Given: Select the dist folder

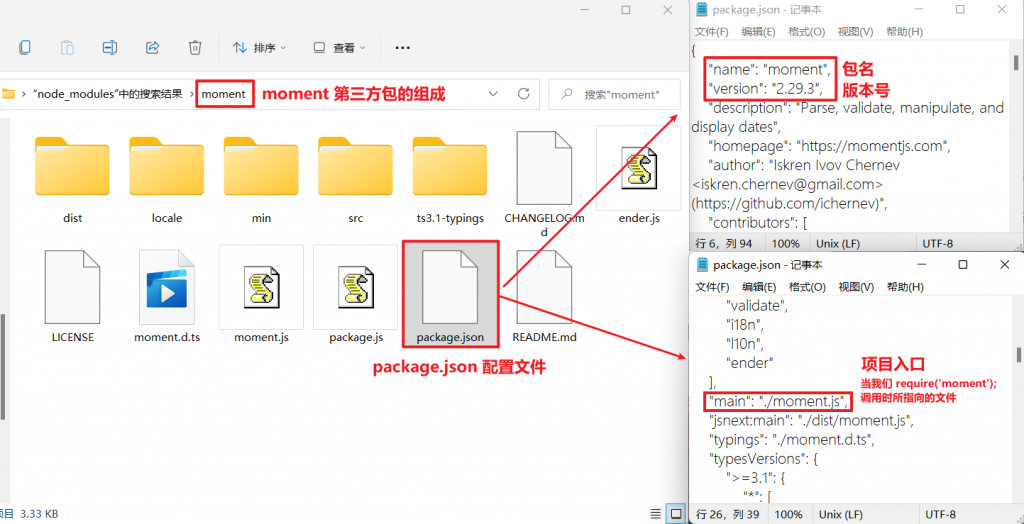Looking at the screenshot, I should (x=72, y=178).
